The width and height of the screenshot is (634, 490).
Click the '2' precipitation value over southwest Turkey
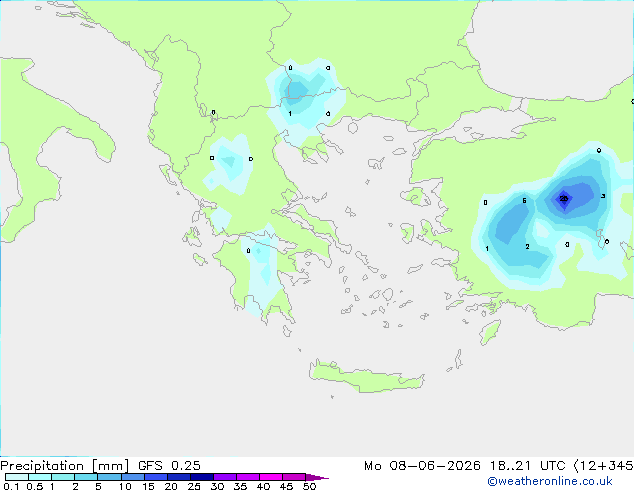pos(527,246)
